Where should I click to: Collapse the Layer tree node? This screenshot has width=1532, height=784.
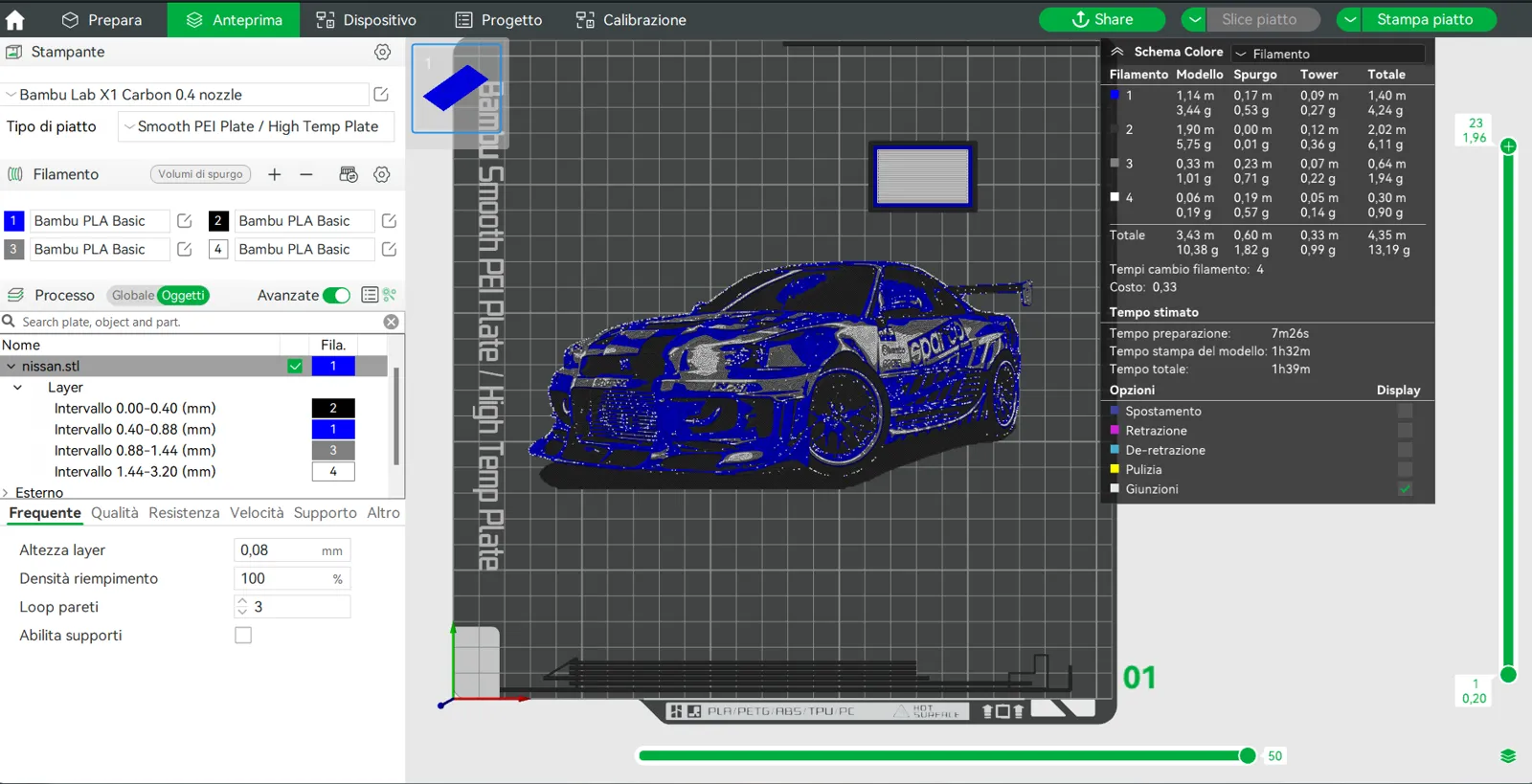[18, 388]
